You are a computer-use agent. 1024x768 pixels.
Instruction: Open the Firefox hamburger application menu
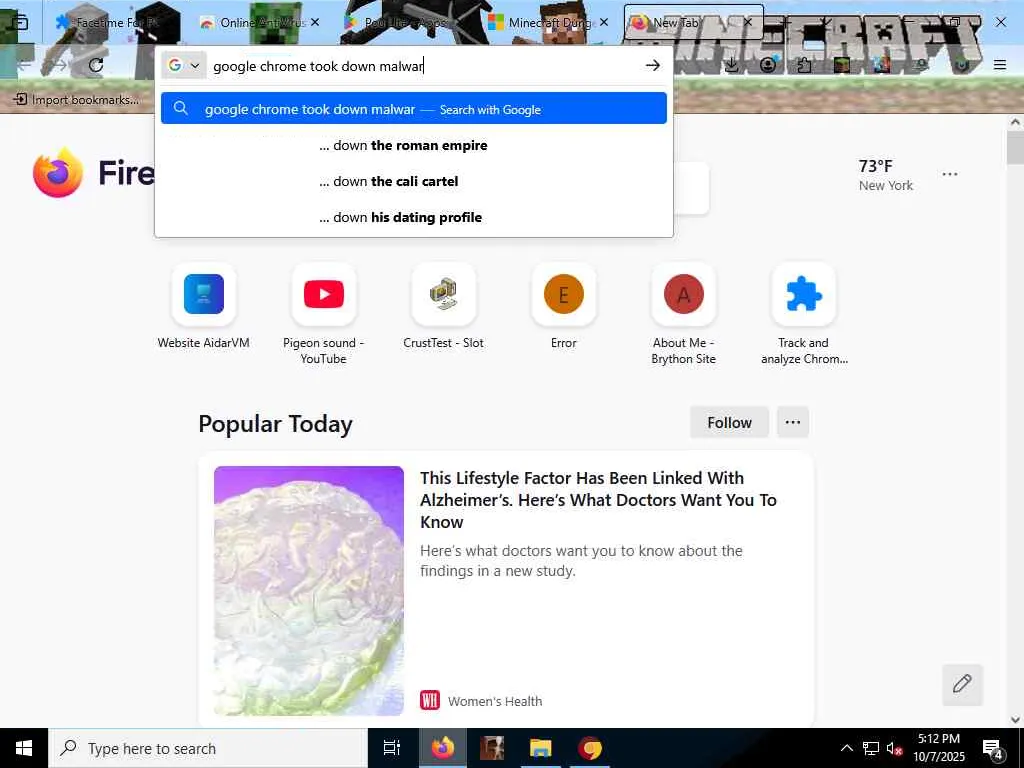click(999, 65)
